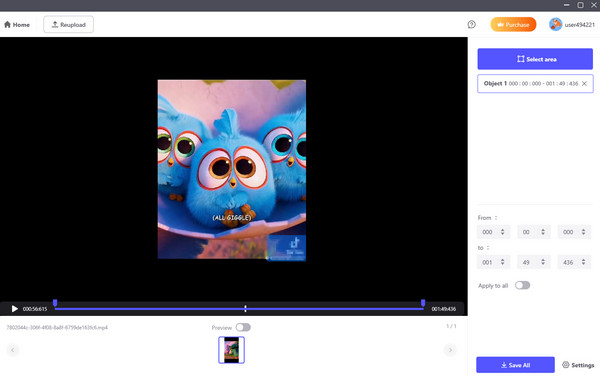Select the Object 1 entry
This screenshot has height=376, width=600.
coord(535,83)
